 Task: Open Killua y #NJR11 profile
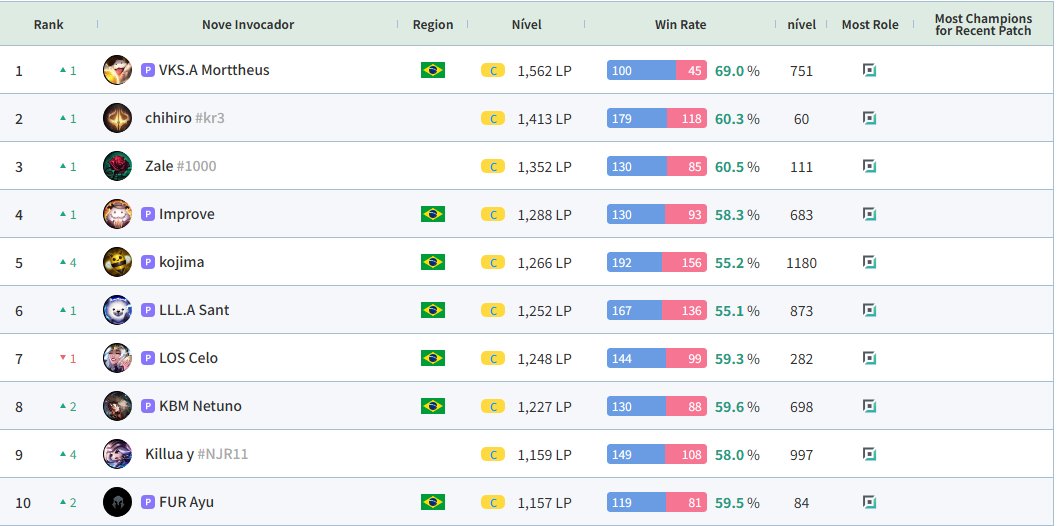pyautogui.click(x=197, y=454)
